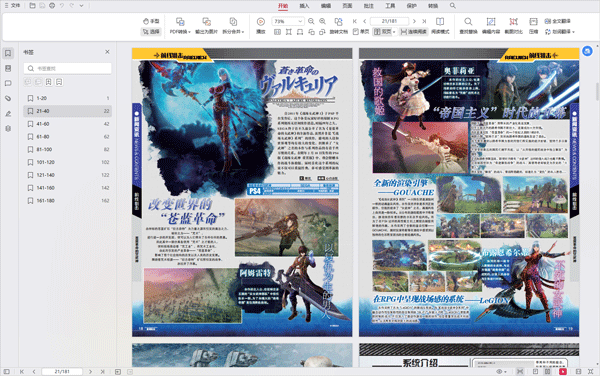Switch to the 保护 (Protect) tab

411,6
